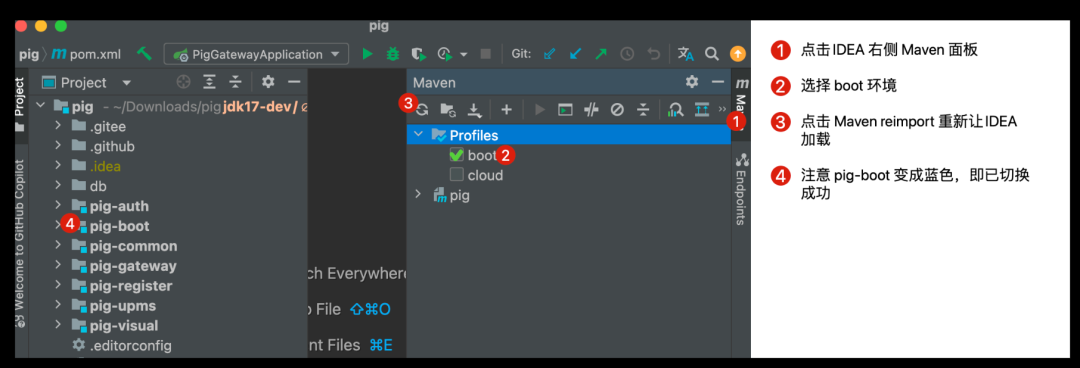Image resolution: width=1080 pixels, height=368 pixels.
Task: Select the .github folder
Action: pos(112,146)
